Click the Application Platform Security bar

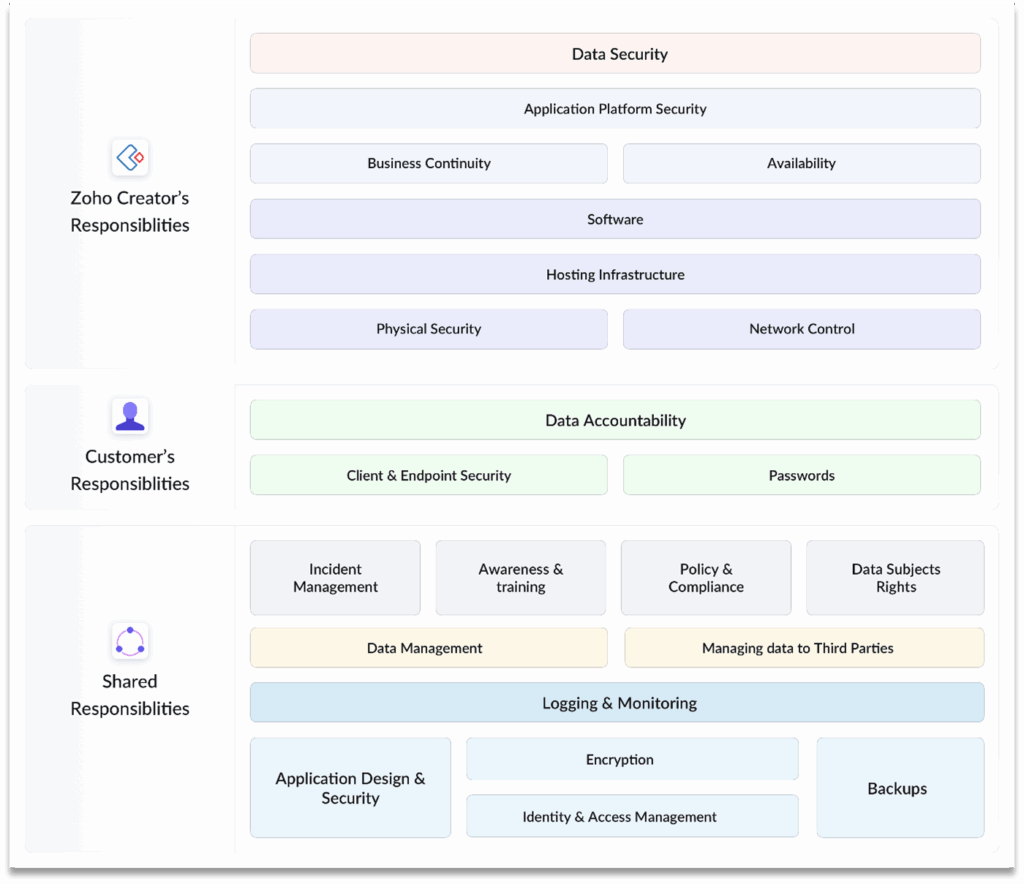(615, 109)
